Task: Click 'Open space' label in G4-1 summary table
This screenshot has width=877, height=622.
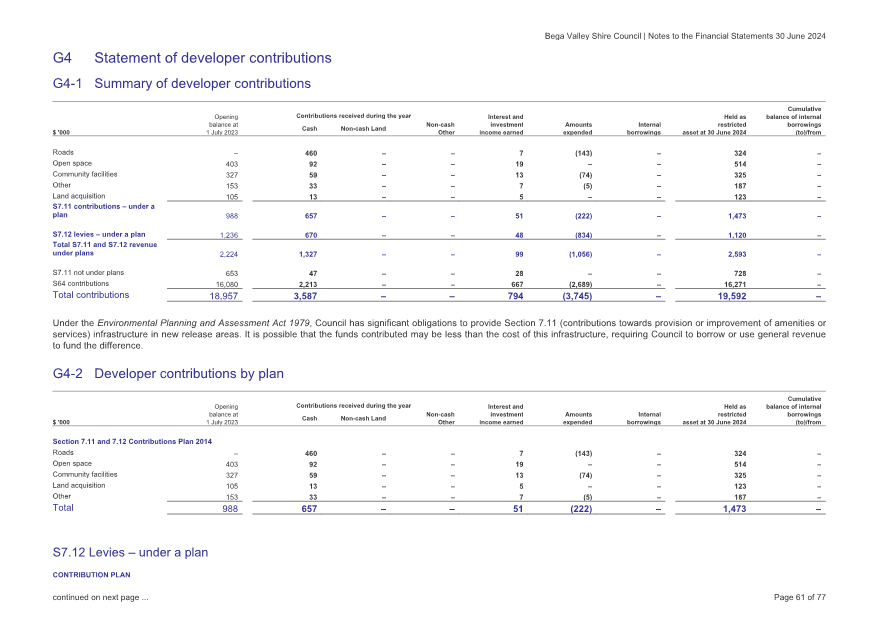Action: pos(72,163)
